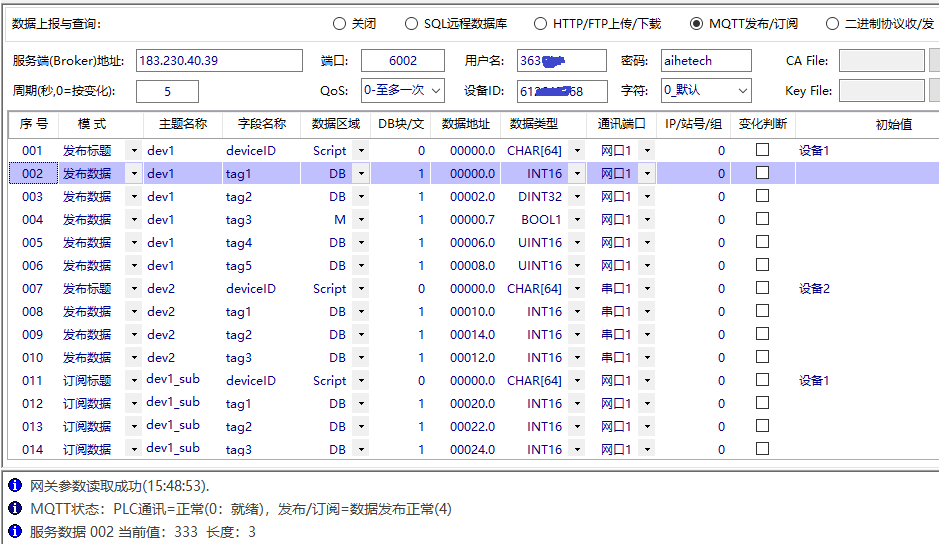Viewport: 940px width, 545px height.
Task: Open the 模式 dropdown in row 011
Action: (x=134, y=381)
